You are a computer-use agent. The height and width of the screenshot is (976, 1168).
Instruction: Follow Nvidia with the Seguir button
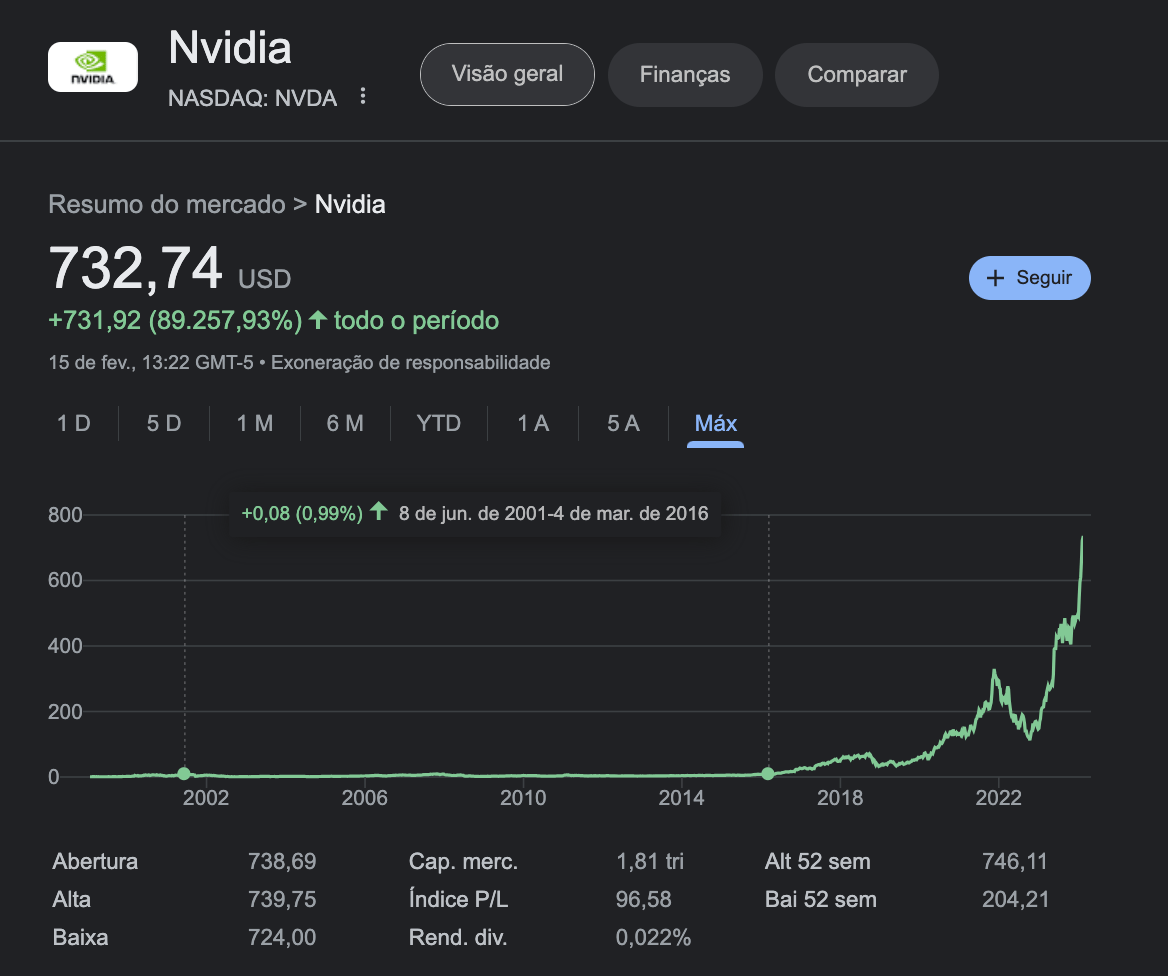click(x=1029, y=278)
